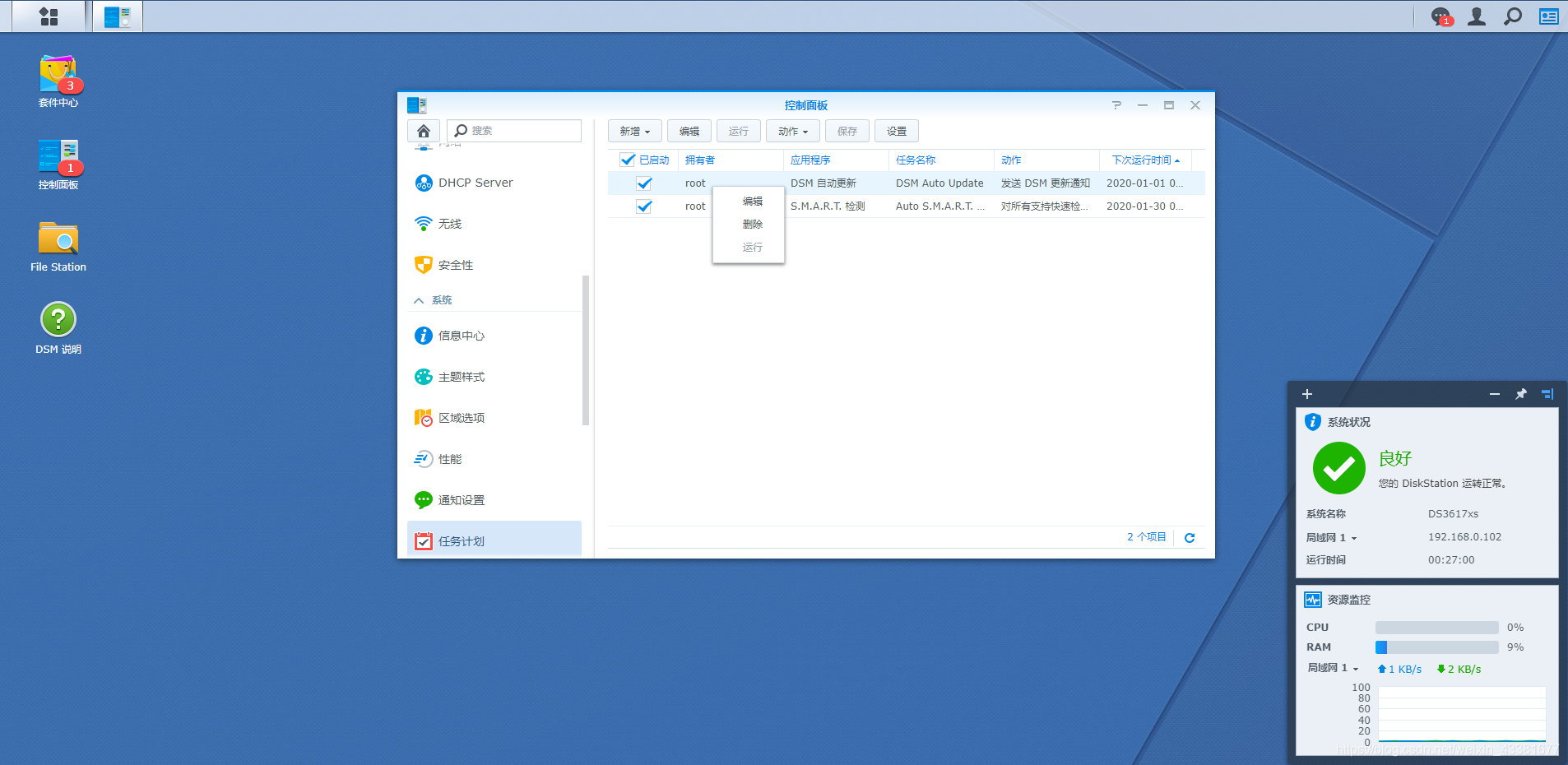Open theme style (主题样式) settings
This screenshot has height=765, width=1568.
(x=494, y=377)
